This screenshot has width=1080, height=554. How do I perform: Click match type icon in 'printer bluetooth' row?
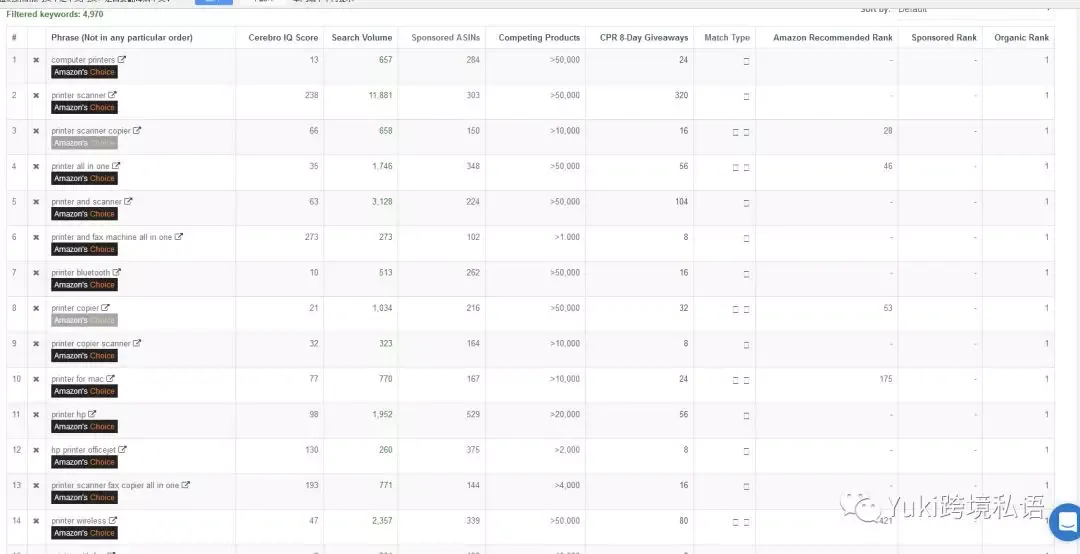click(x=746, y=274)
